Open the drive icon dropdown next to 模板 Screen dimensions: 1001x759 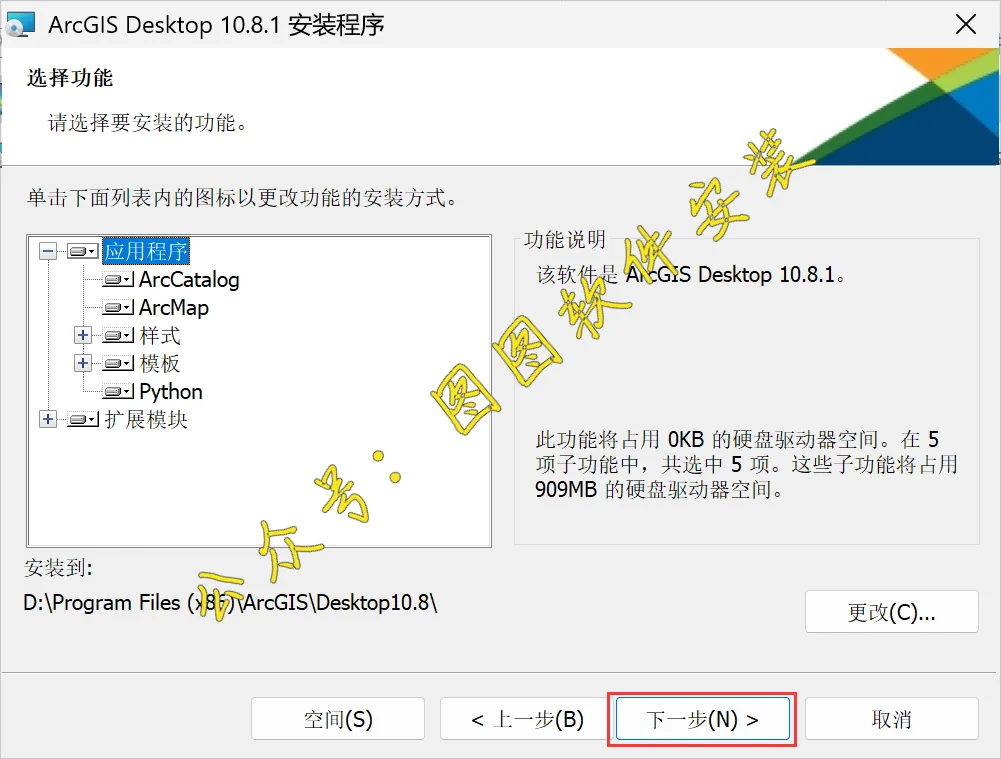pyautogui.click(x=118, y=363)
